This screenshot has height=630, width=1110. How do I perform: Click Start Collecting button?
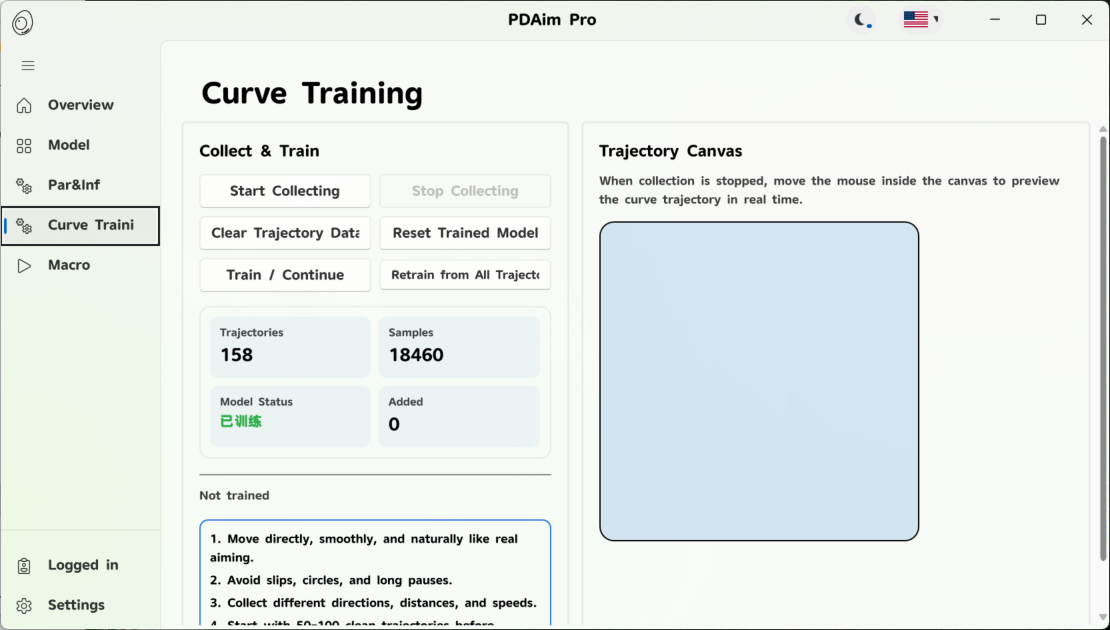click(285, 191)
